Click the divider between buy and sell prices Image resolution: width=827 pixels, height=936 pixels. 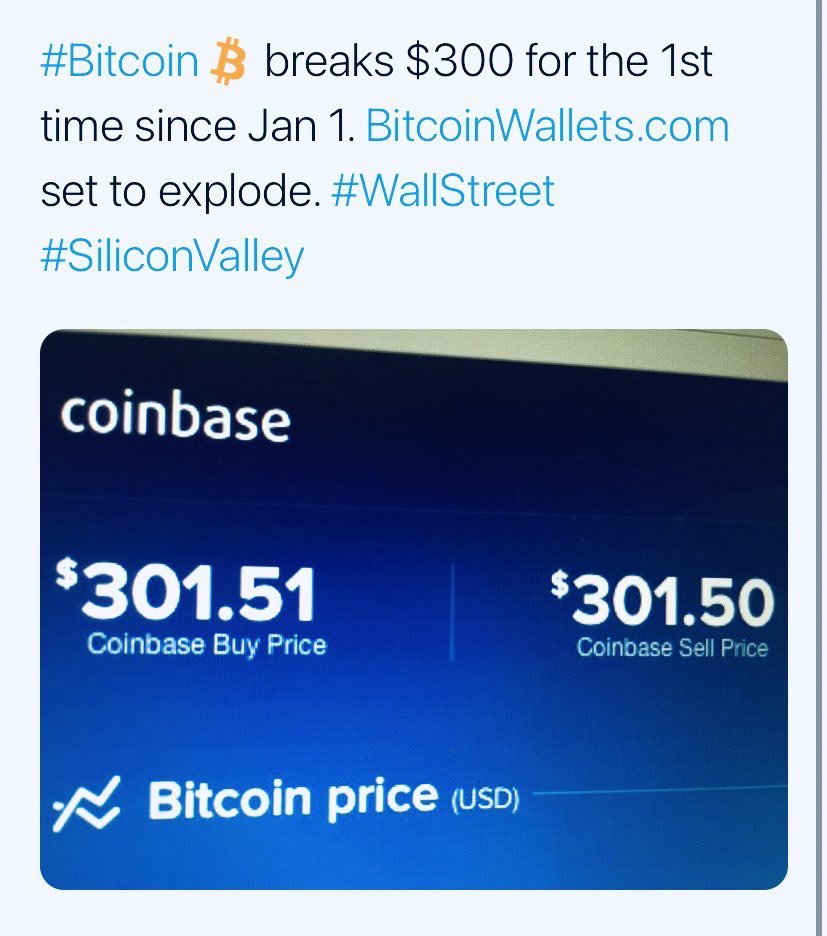pyautogui.click(x=451, y=612)
